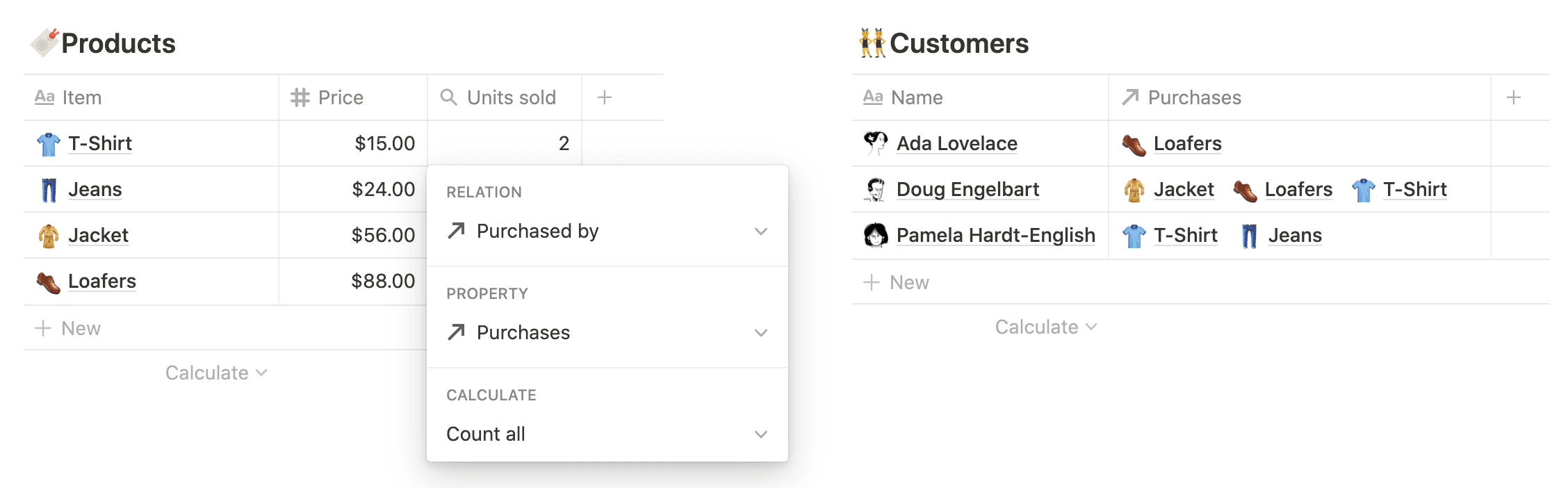Click Ada Lovelace's avatar icon
Viewport: 1568px width, 488px height.
874,143
